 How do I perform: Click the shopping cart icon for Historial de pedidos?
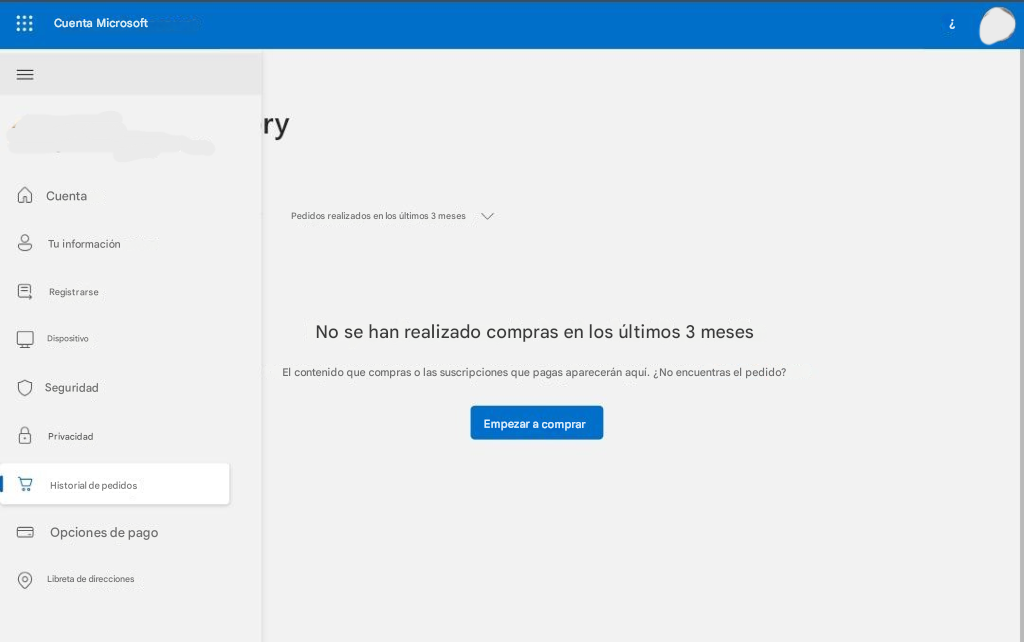(x=25, y=484)
